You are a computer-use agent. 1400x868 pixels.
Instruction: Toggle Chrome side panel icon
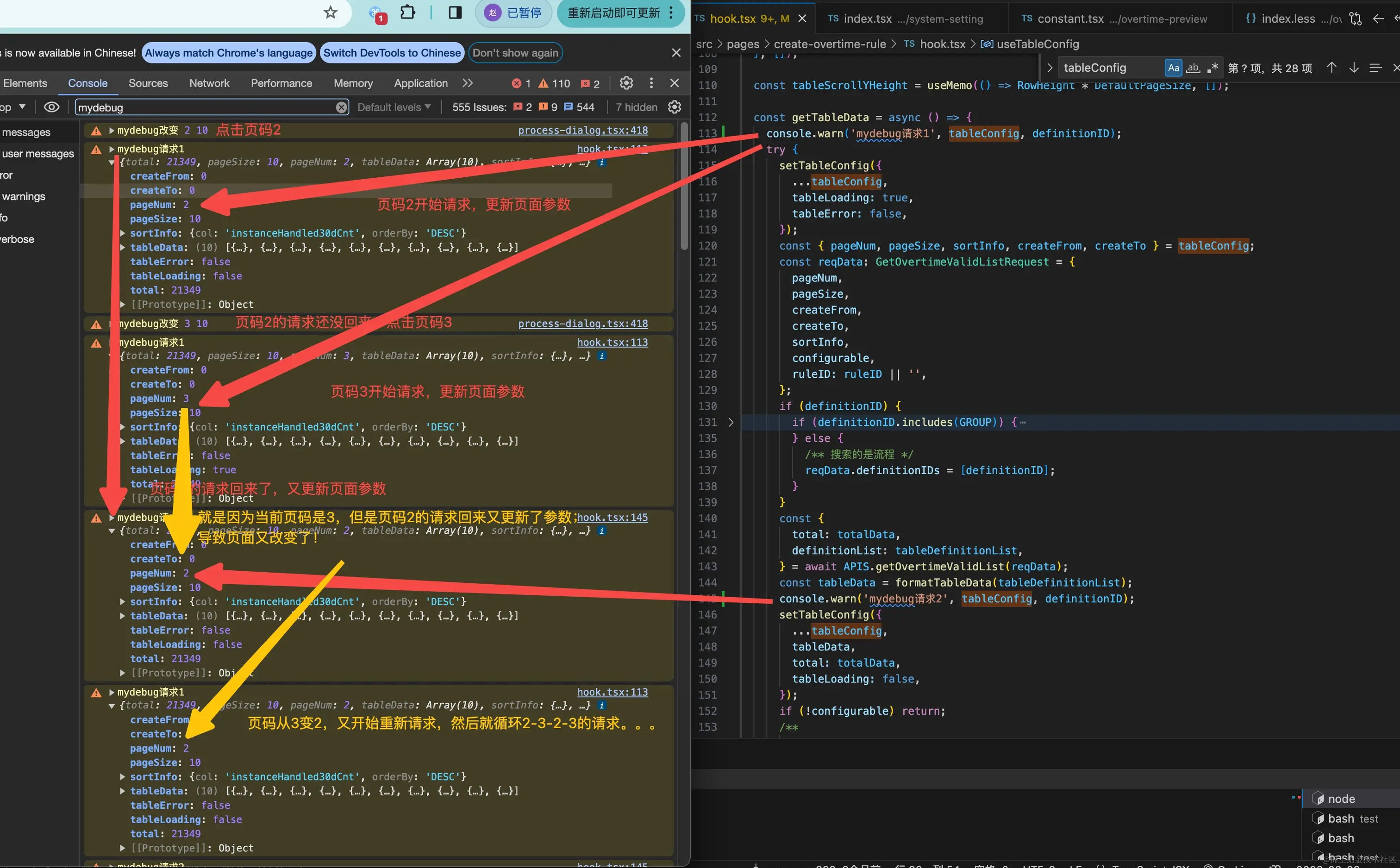455,12
